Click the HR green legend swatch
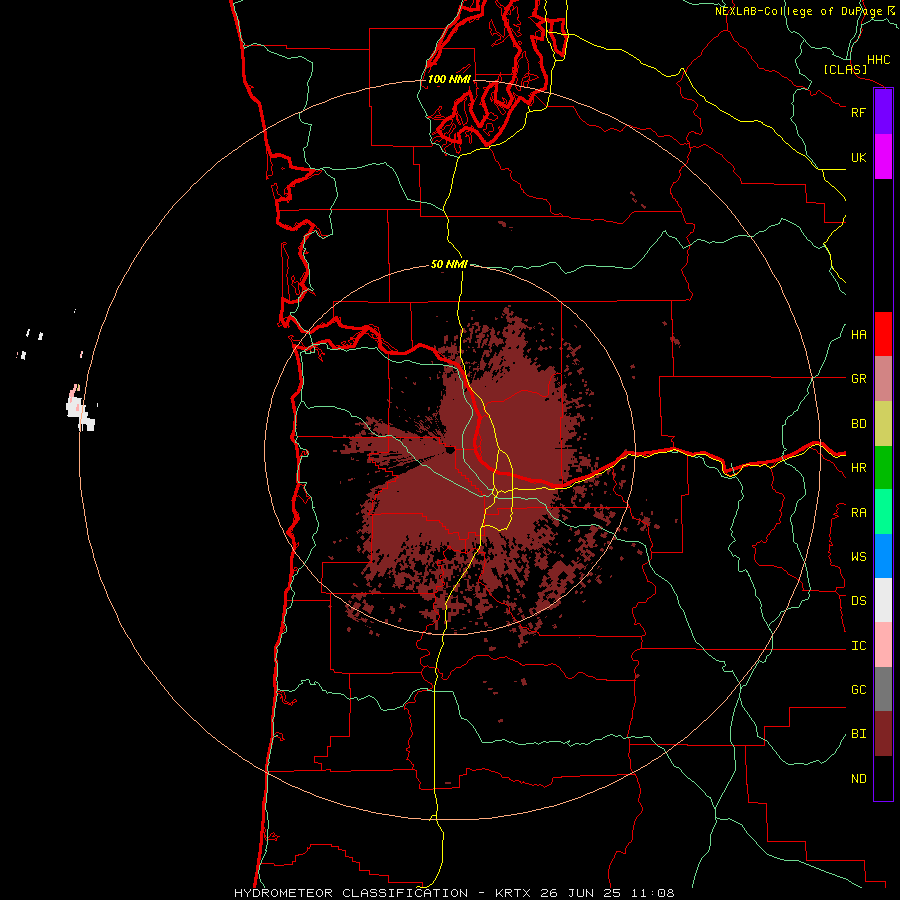Image resolution: width=900 pixels, height=900 pixels. (883, 468)
